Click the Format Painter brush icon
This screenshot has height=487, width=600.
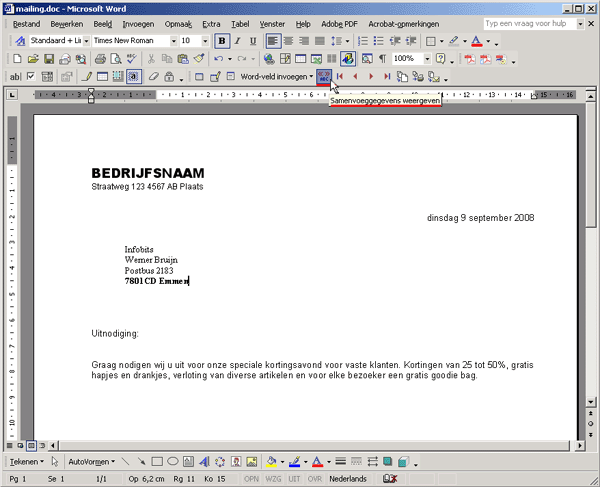[x=200, y=59]
